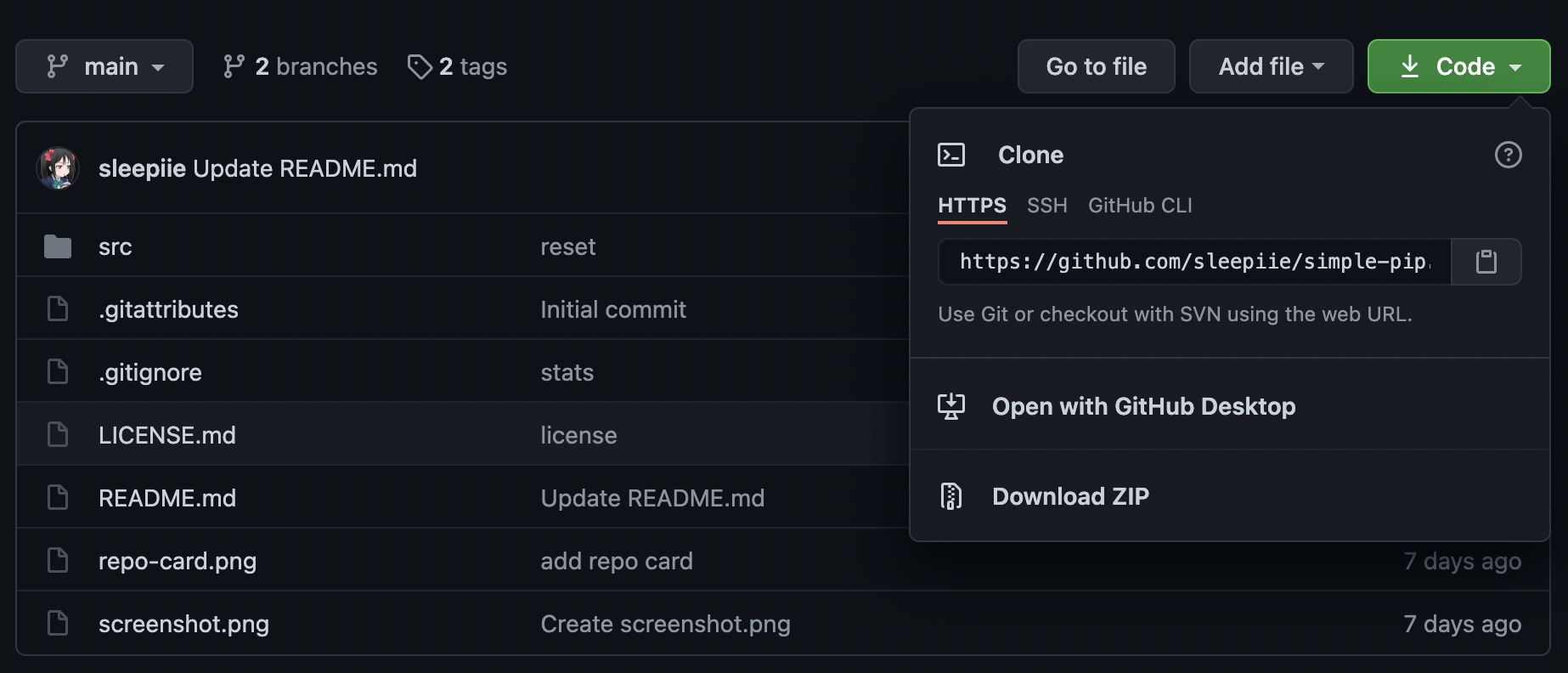View the 'Initial commit' commit message
The width and height of the screenshot is (1568, 673).
613,309
